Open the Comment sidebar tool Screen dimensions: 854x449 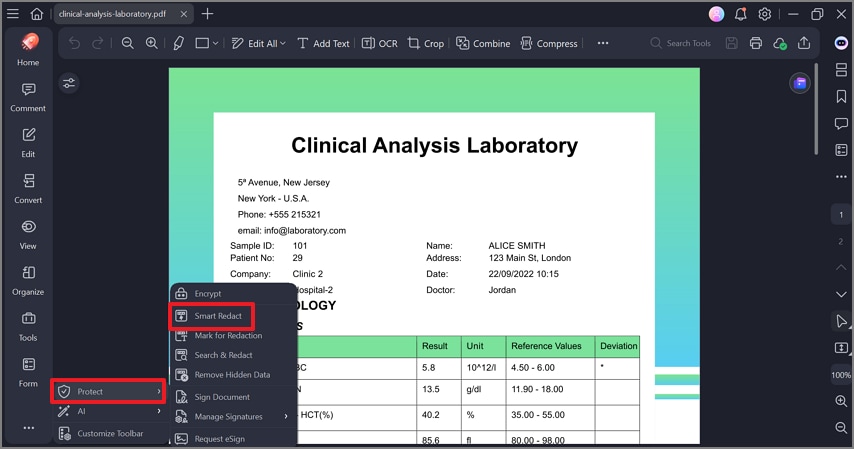click(28, 98)
